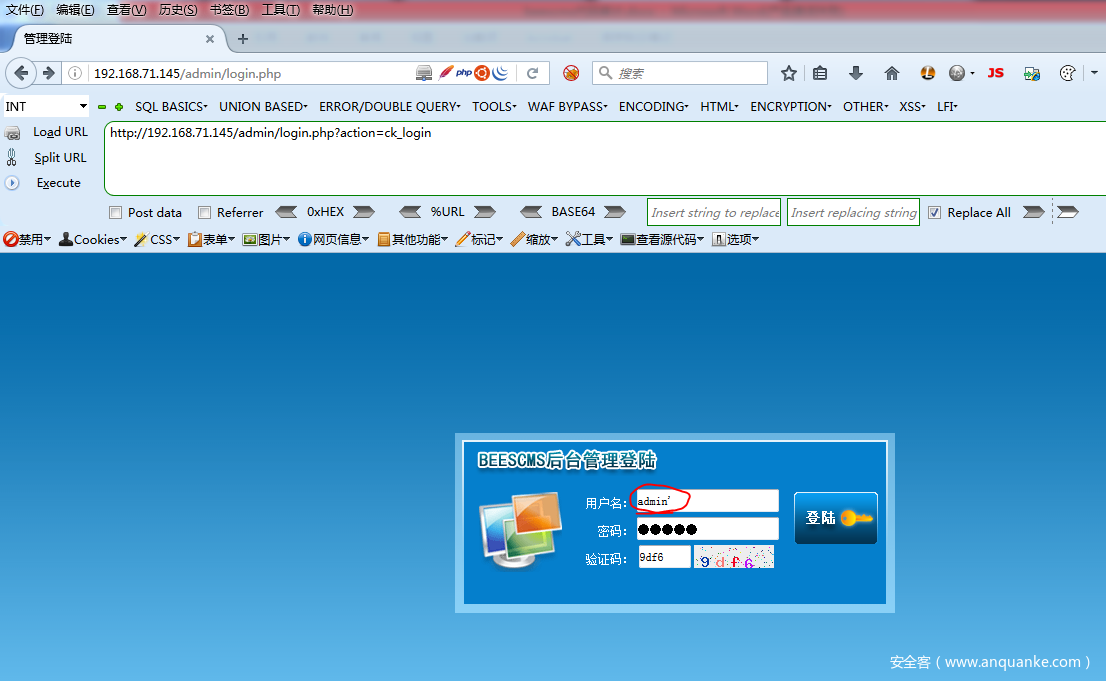The image size is (1106, 681).
Task: Bookmark this page with the star icon
Action: (789, 73)
